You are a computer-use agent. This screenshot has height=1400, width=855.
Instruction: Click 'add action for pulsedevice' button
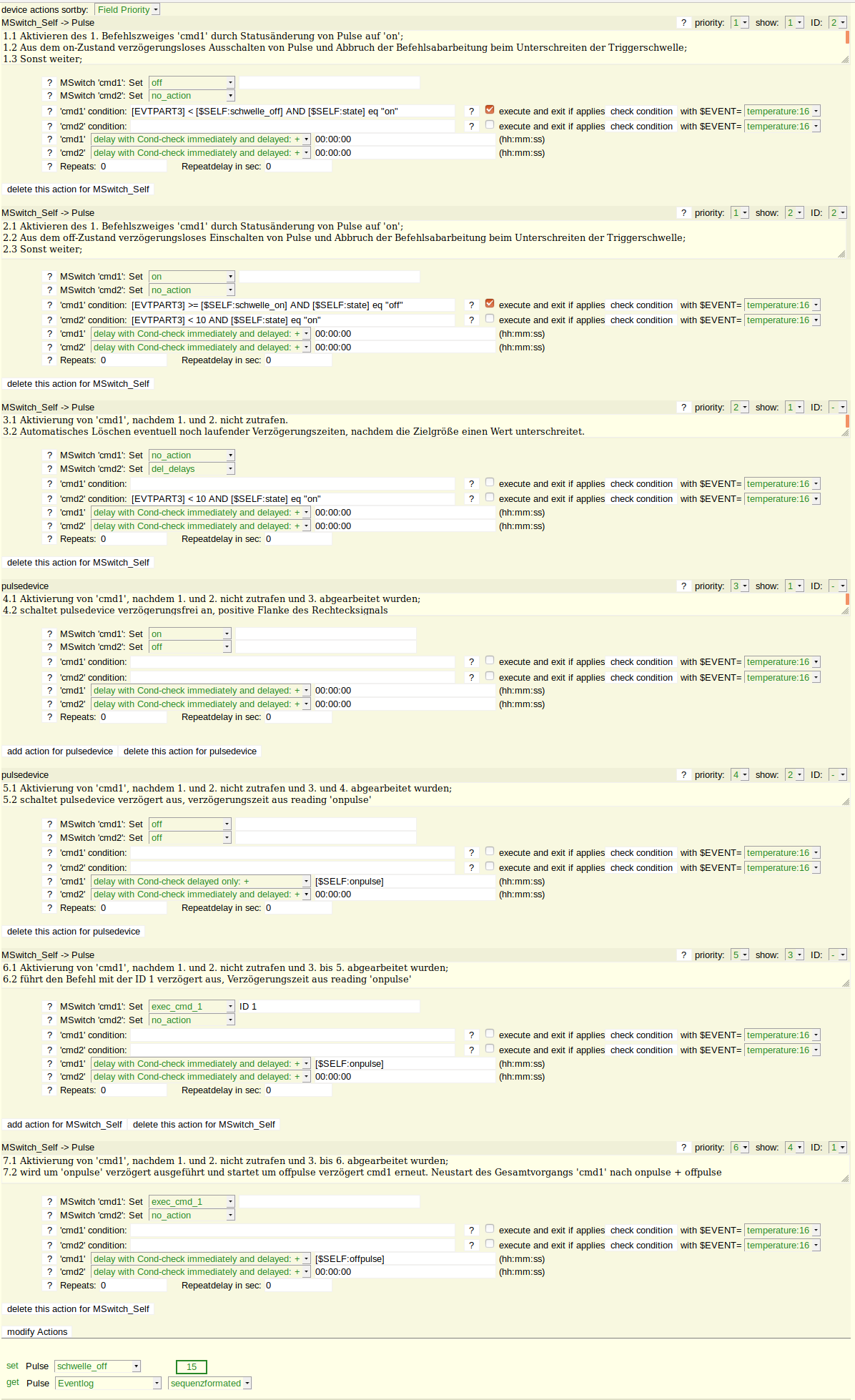coord(60,751)
